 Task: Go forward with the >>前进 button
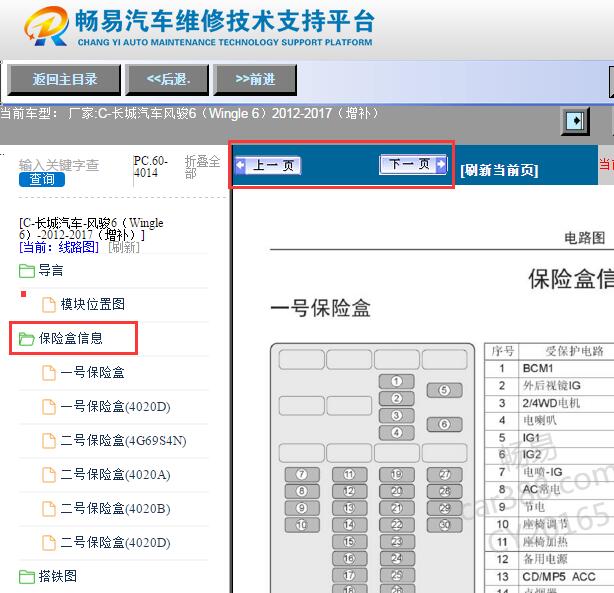pyautogui.click(x=255, y=80)
